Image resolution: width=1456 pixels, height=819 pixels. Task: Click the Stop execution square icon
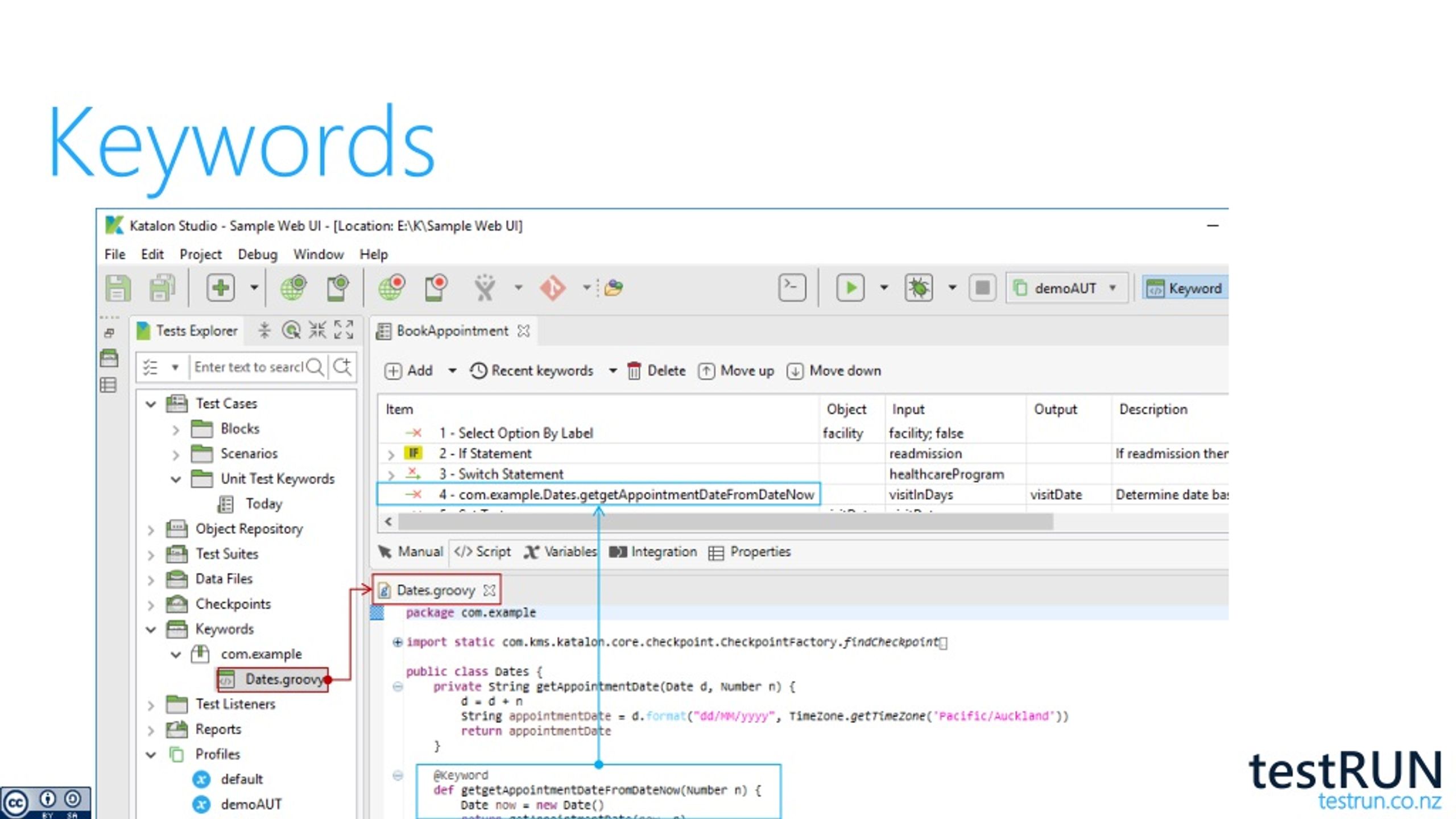tap(982, 288)
